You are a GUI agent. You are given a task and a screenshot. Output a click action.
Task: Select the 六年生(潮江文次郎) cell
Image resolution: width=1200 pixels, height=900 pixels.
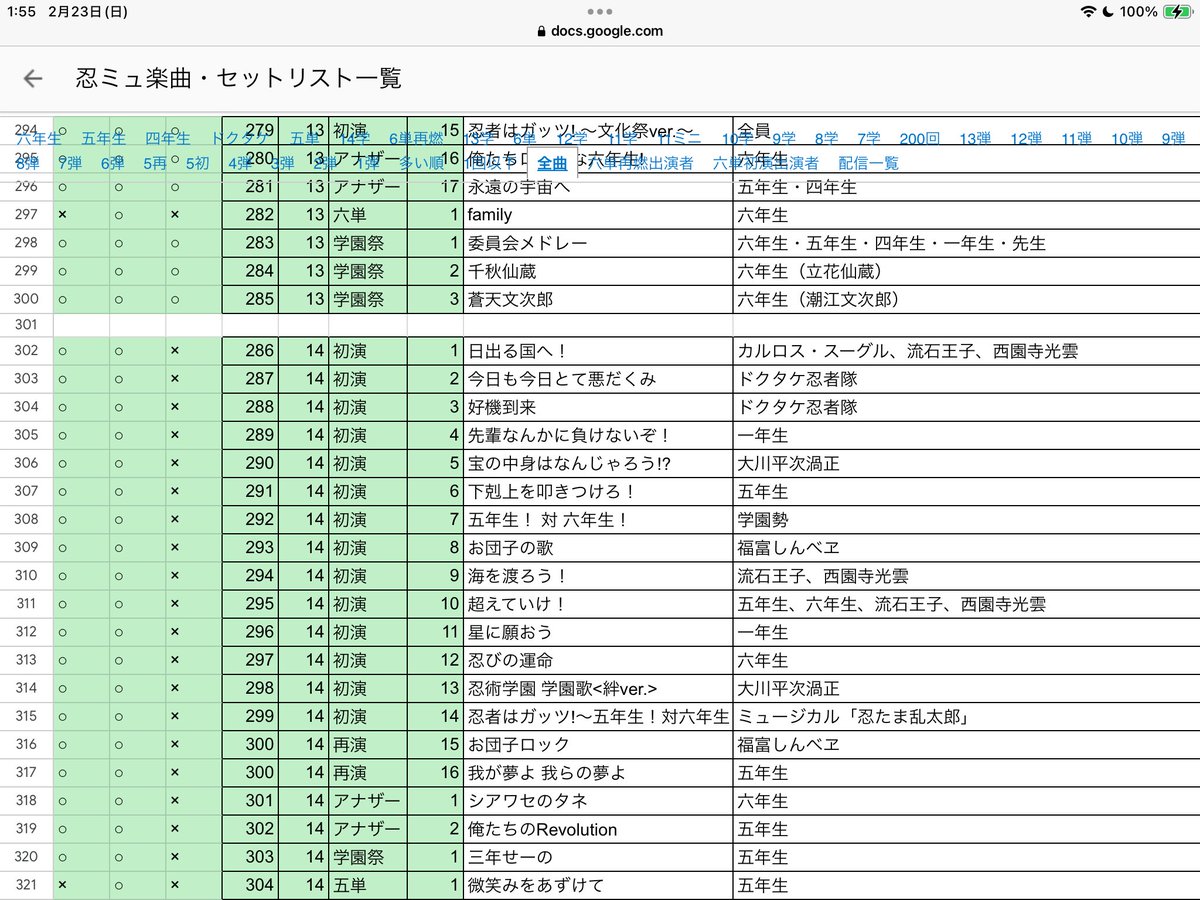pyautogui.click(x=966, y=299)
